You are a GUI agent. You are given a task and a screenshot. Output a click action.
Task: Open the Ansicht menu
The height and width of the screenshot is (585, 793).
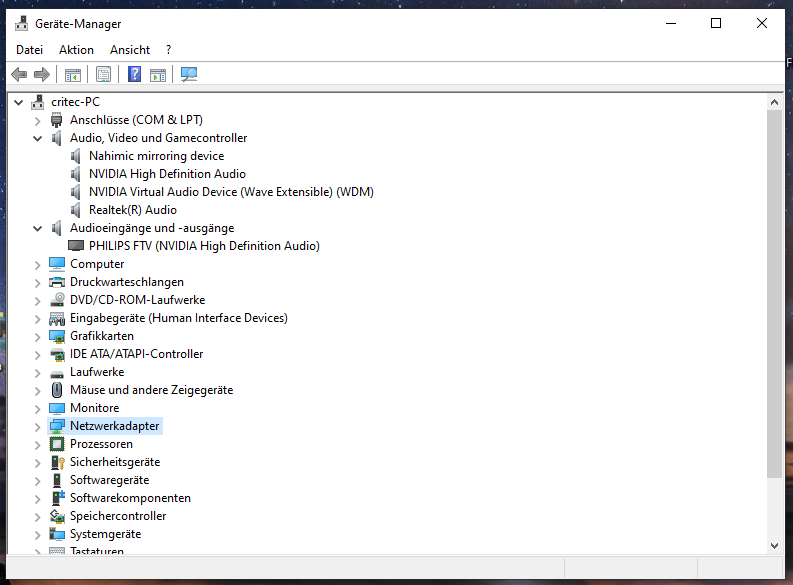(x=130, y=49)
